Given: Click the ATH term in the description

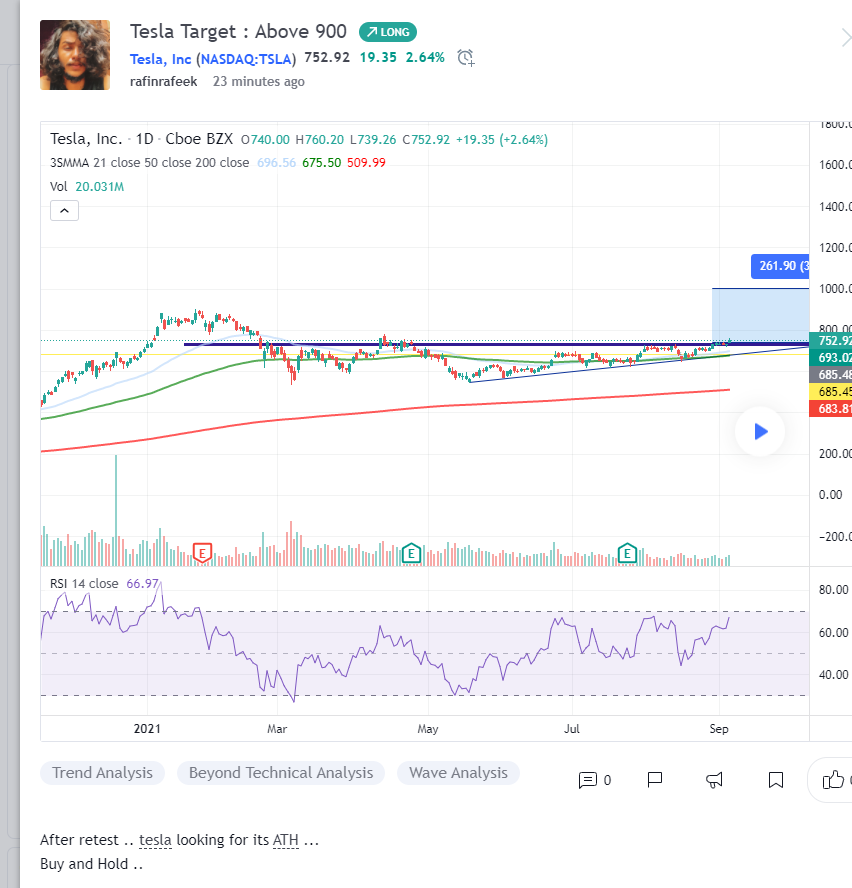Looking at the screenshot, I should [x=286, y=840].
